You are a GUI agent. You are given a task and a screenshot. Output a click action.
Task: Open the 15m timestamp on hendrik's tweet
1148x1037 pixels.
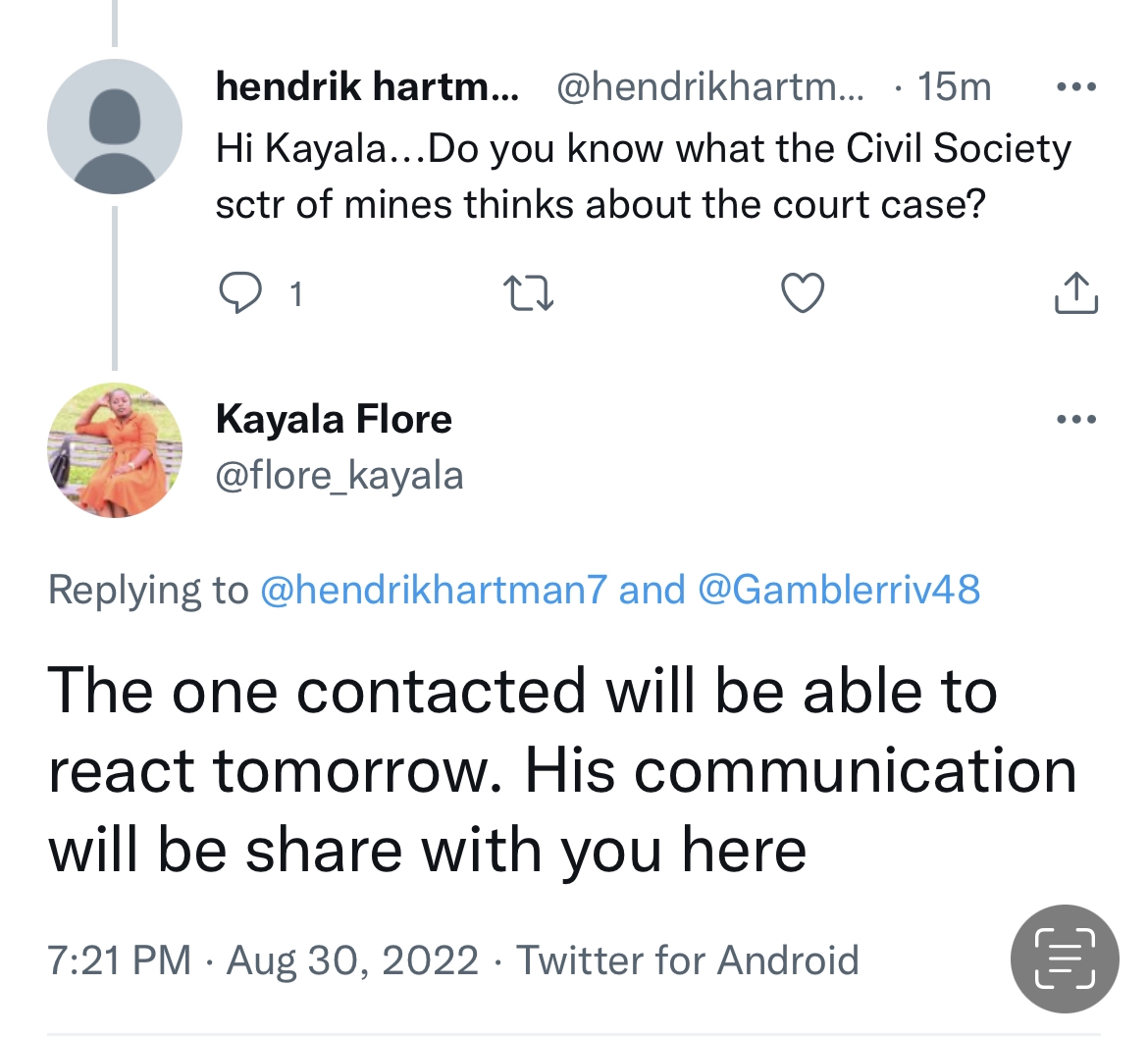coord(954,87)
